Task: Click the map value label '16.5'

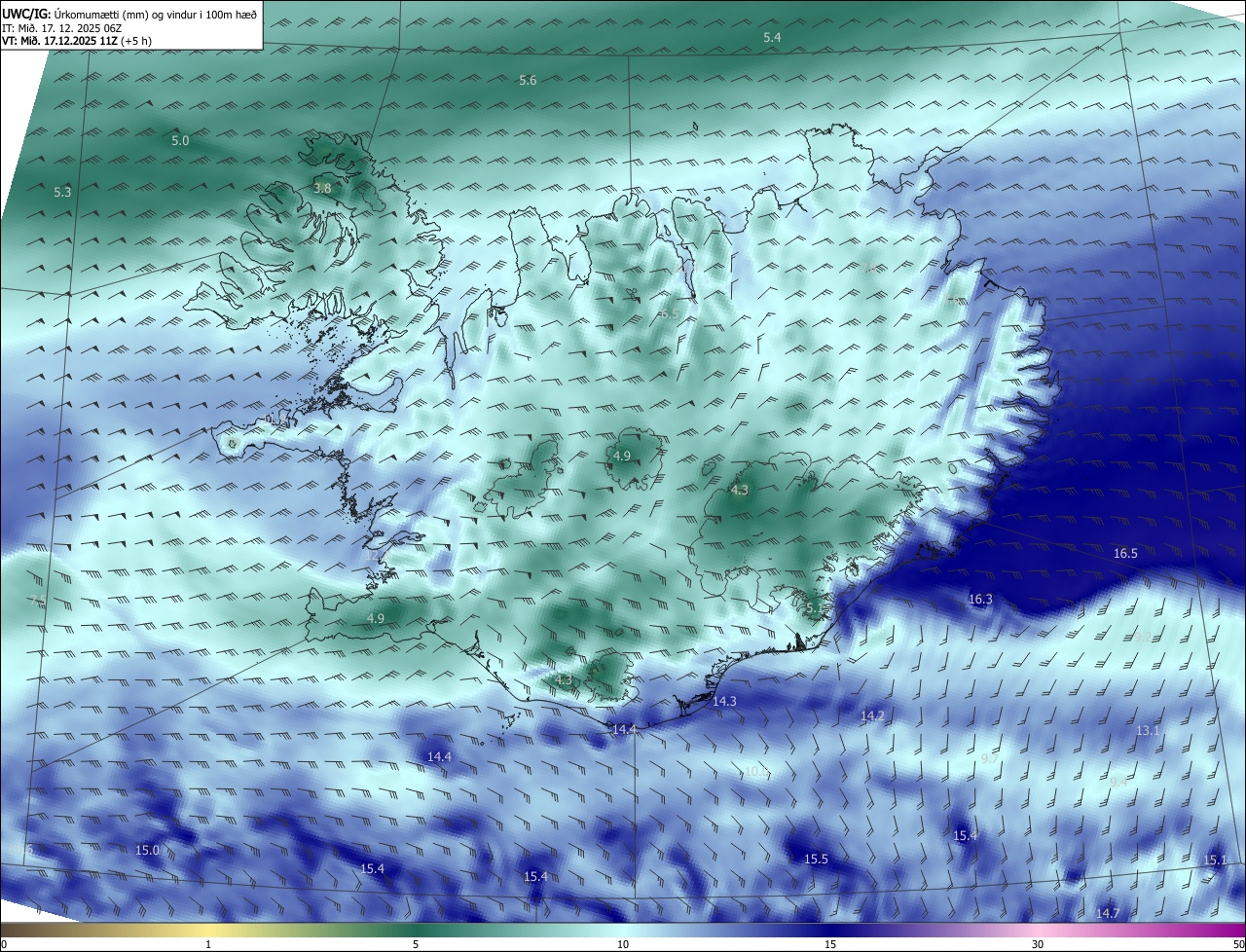Action: 1125,554
